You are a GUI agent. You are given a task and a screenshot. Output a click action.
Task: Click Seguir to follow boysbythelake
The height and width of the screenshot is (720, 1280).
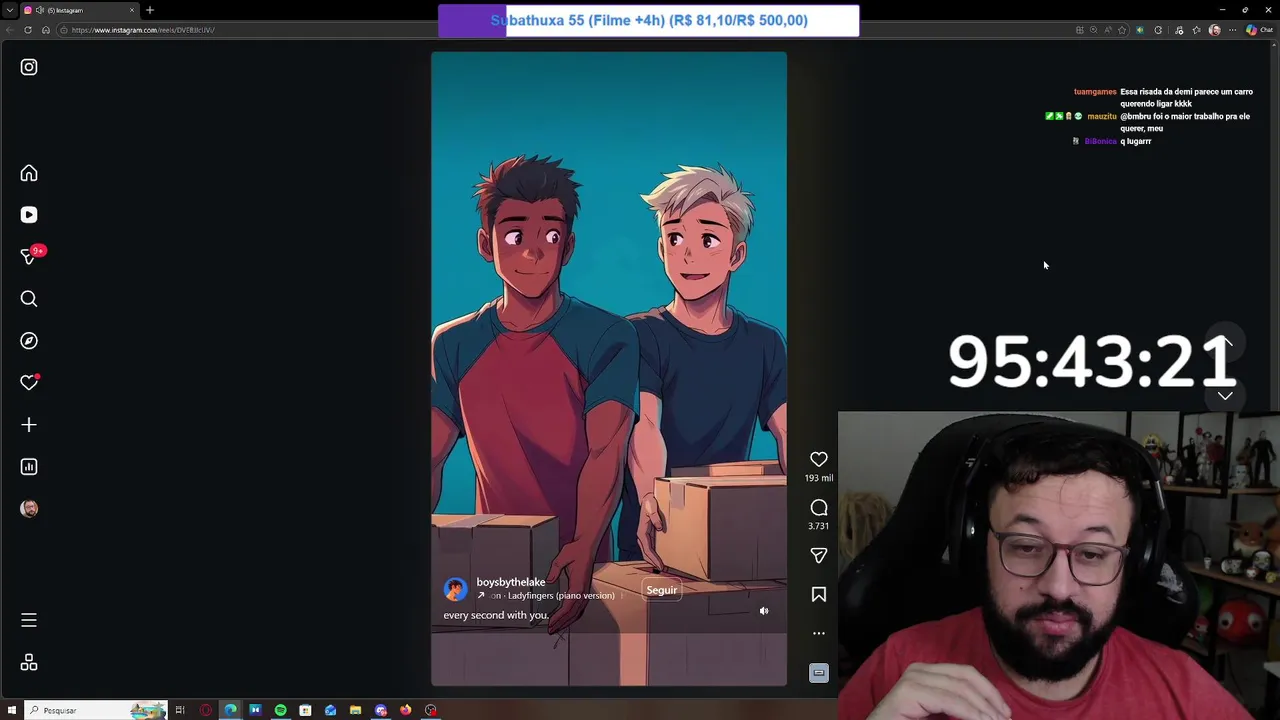662,590
